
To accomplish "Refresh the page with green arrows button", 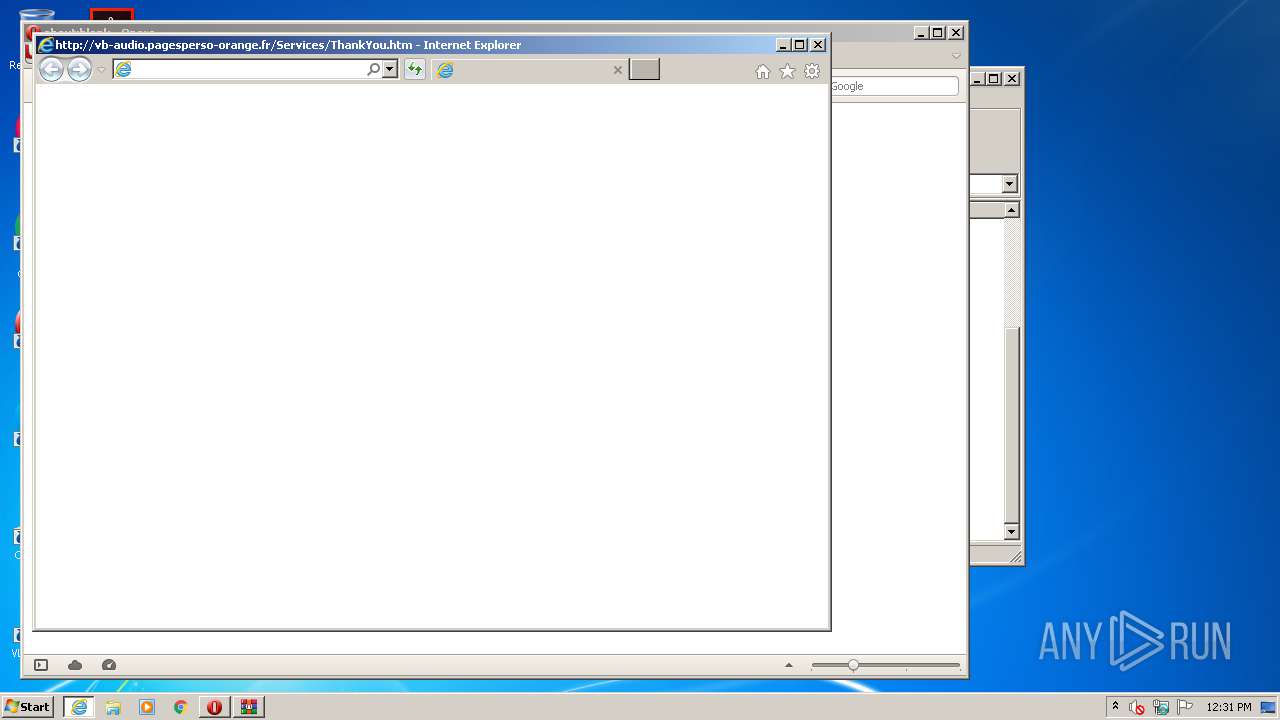I will (414, 69).
